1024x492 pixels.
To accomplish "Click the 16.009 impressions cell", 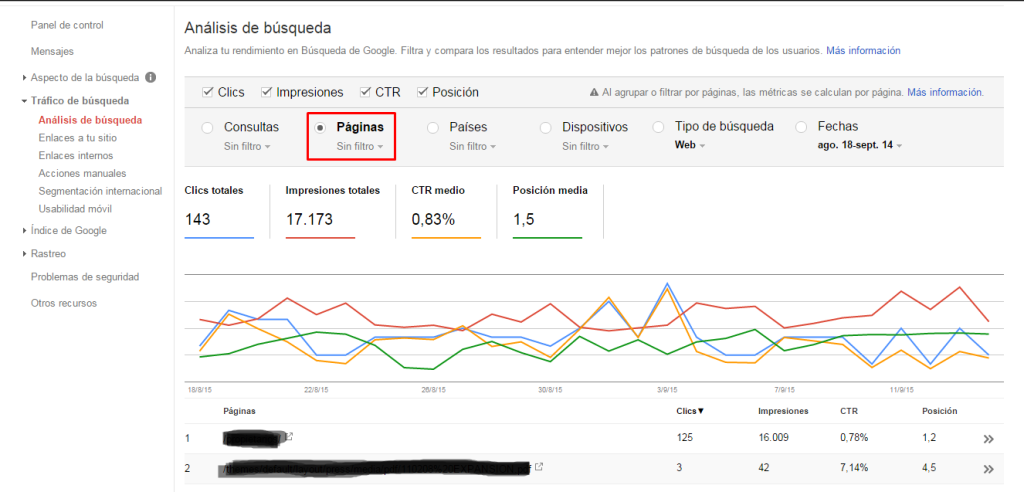I will pyautogui.click(x=773, y=438).
